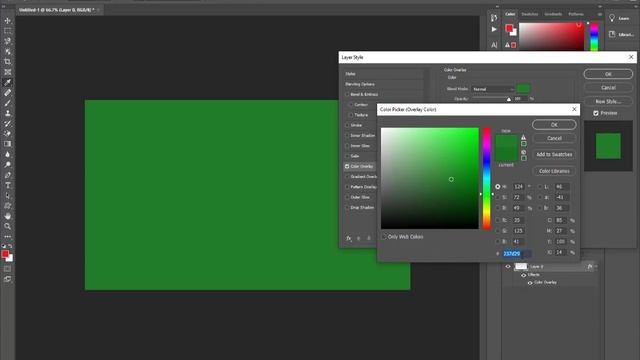This screenshot has width=640, height=360.
Task: Enable the Inner Shadow checkbox
Action: pos(347,136)
